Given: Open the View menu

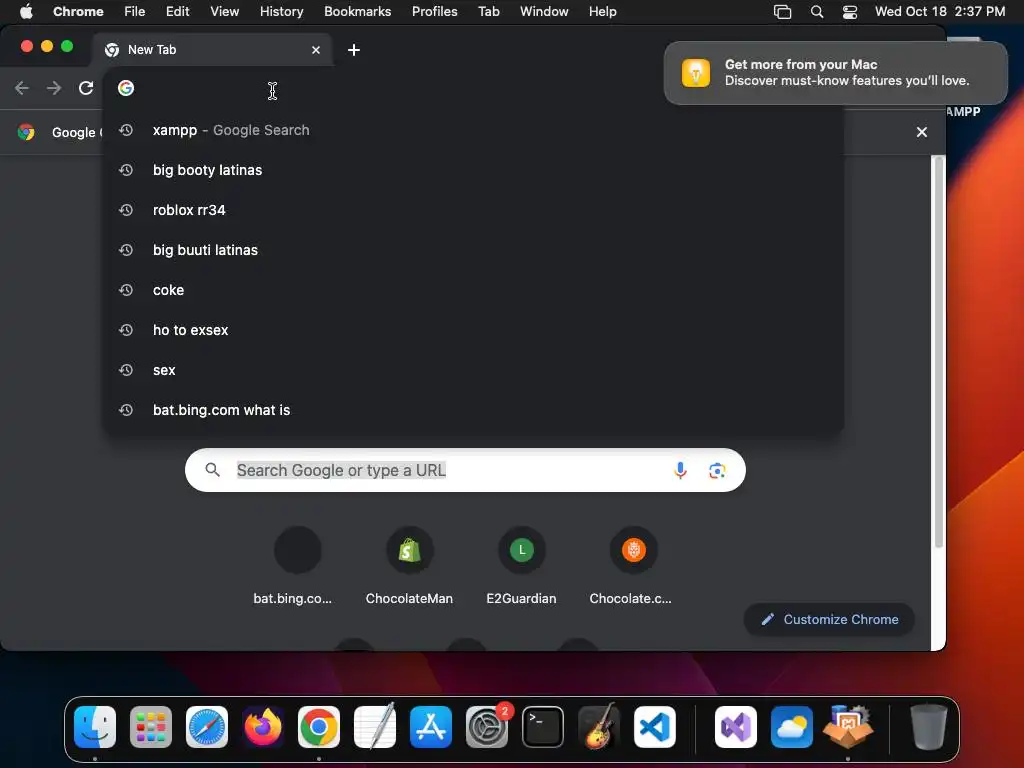Looking at the screenshot, I should coord(225,12).
